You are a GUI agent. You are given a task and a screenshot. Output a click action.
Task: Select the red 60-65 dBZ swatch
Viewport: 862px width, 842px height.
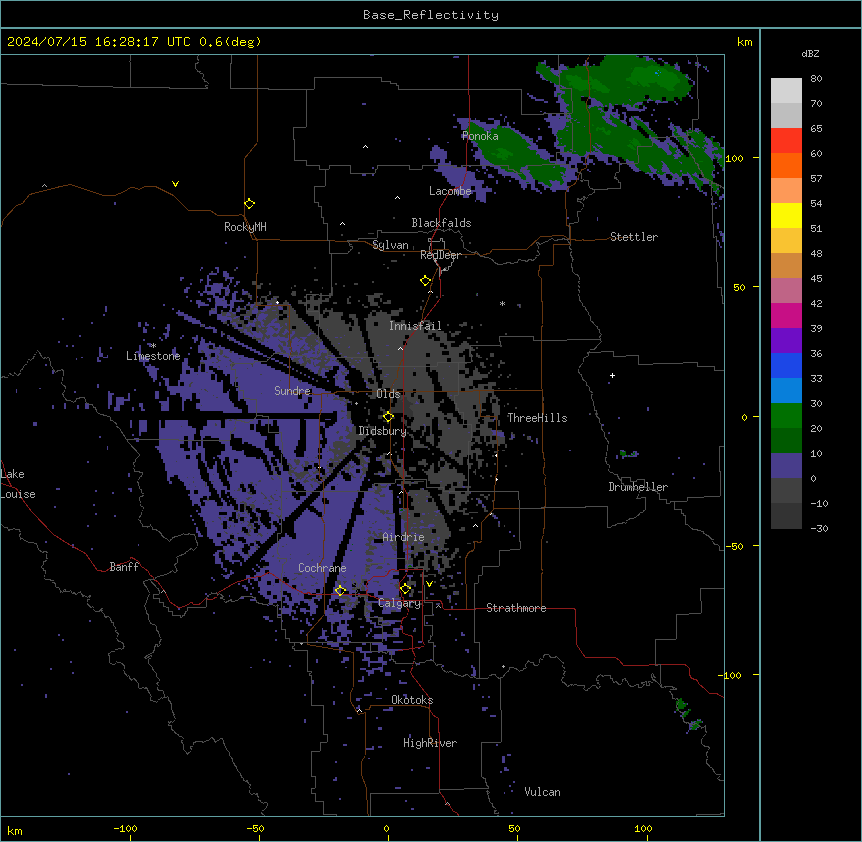point(786,141)
